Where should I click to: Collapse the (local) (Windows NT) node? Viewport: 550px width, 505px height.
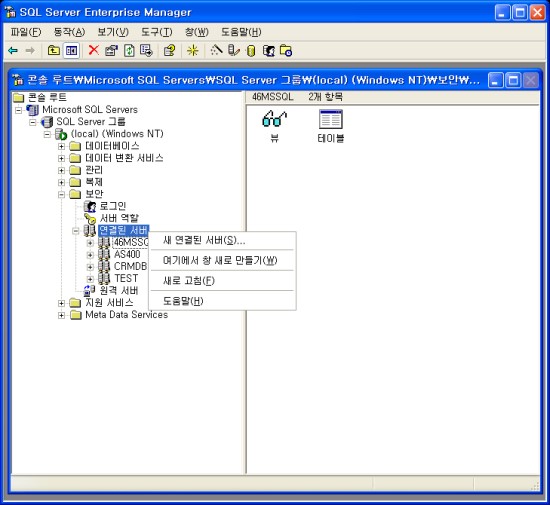click(47, 134)
